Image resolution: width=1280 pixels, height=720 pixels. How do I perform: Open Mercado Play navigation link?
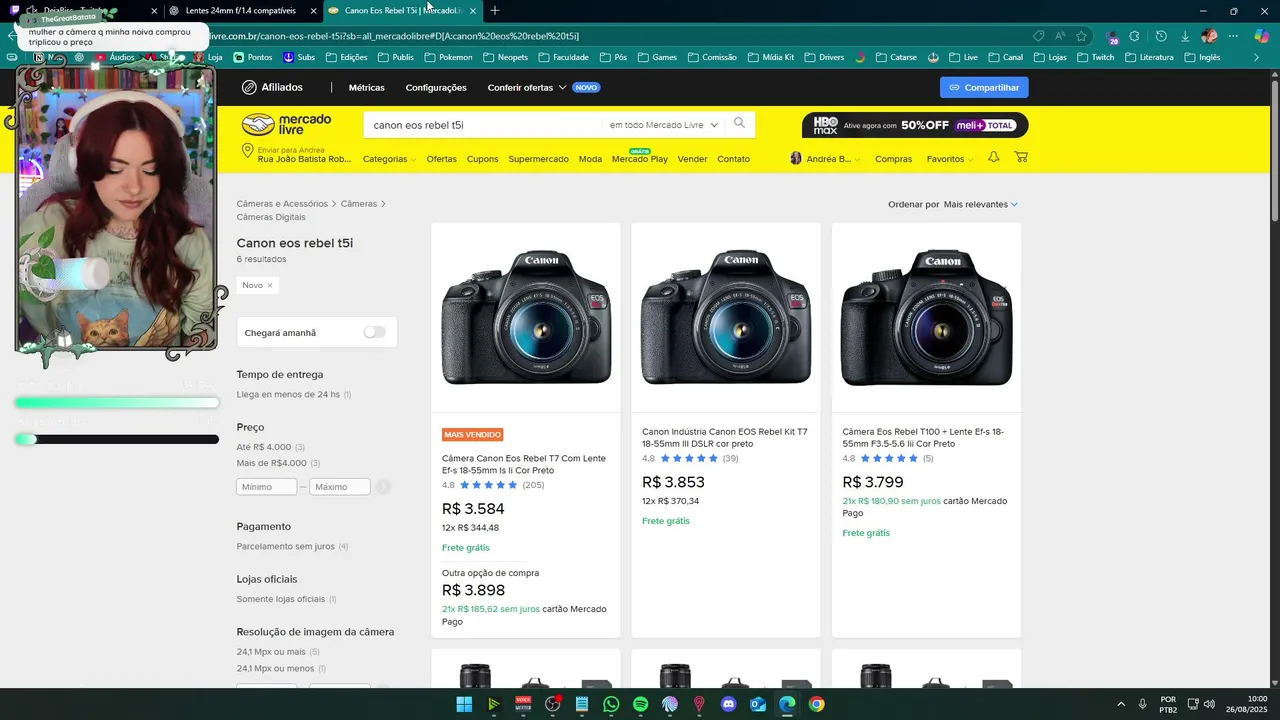[640, 159]
